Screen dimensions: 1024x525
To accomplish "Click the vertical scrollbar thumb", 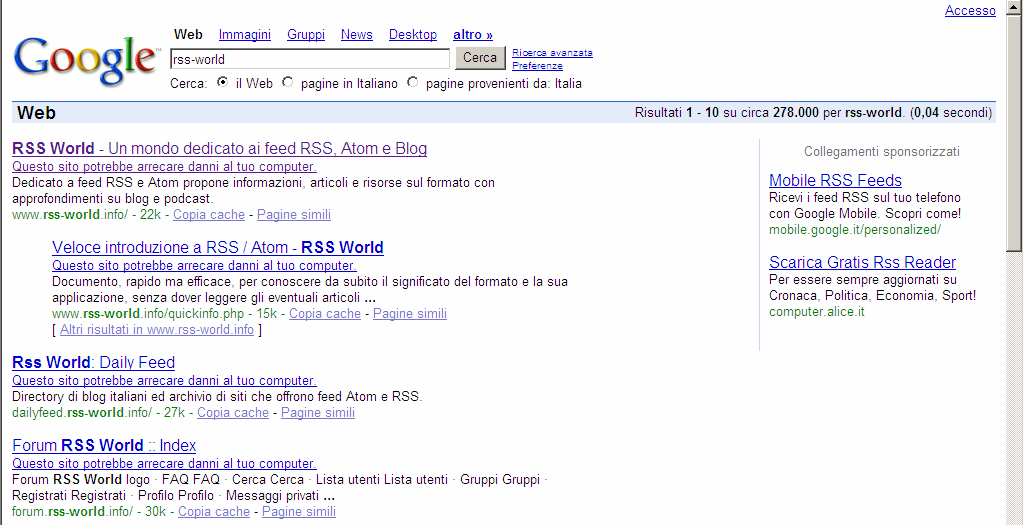I will coord(1014,134).
